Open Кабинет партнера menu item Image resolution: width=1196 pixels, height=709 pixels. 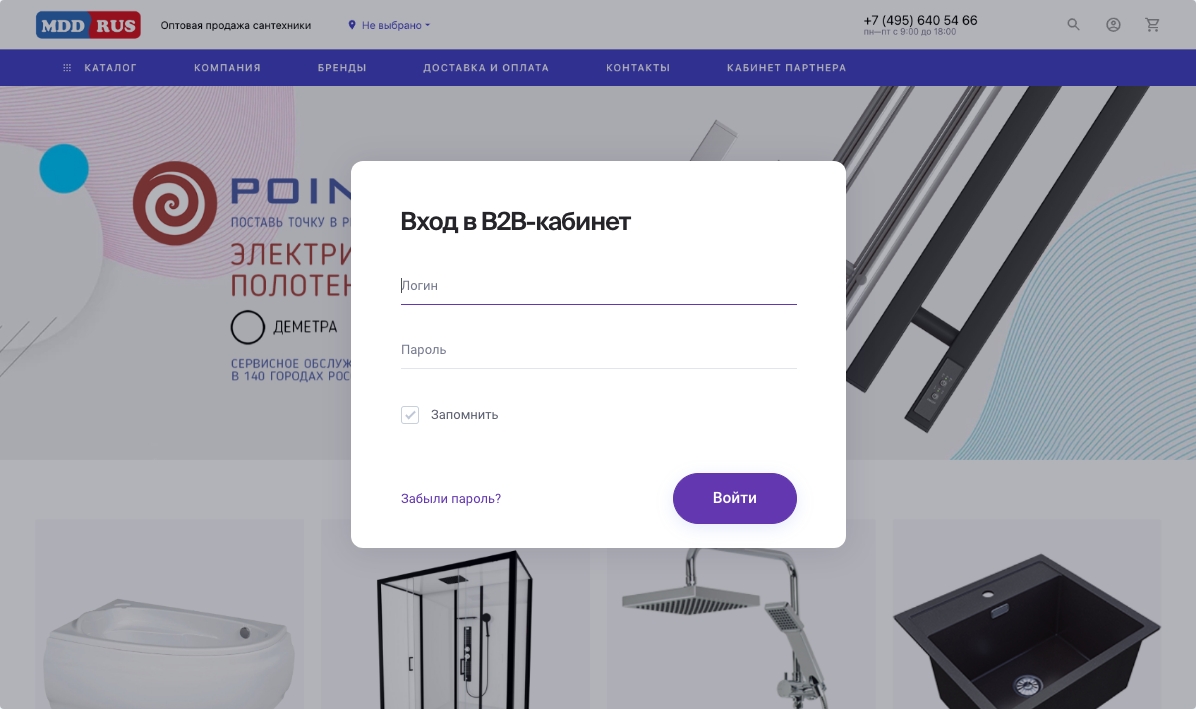tap(786, 68)
